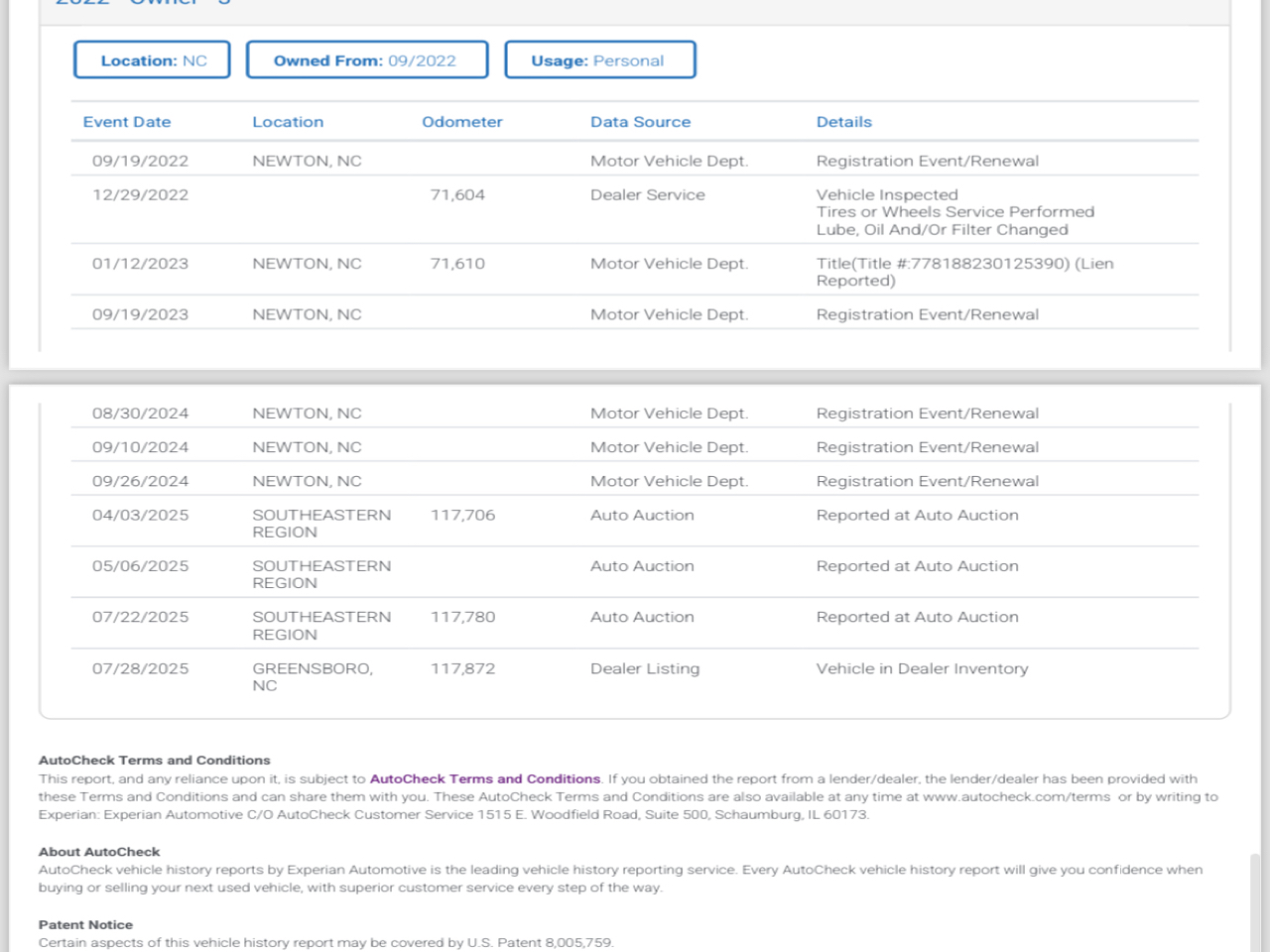Click the Vehicle in Dealer Inventory detail
Image resolution: width=1270 pixels, height=952 pixels.
pos(922,669)
